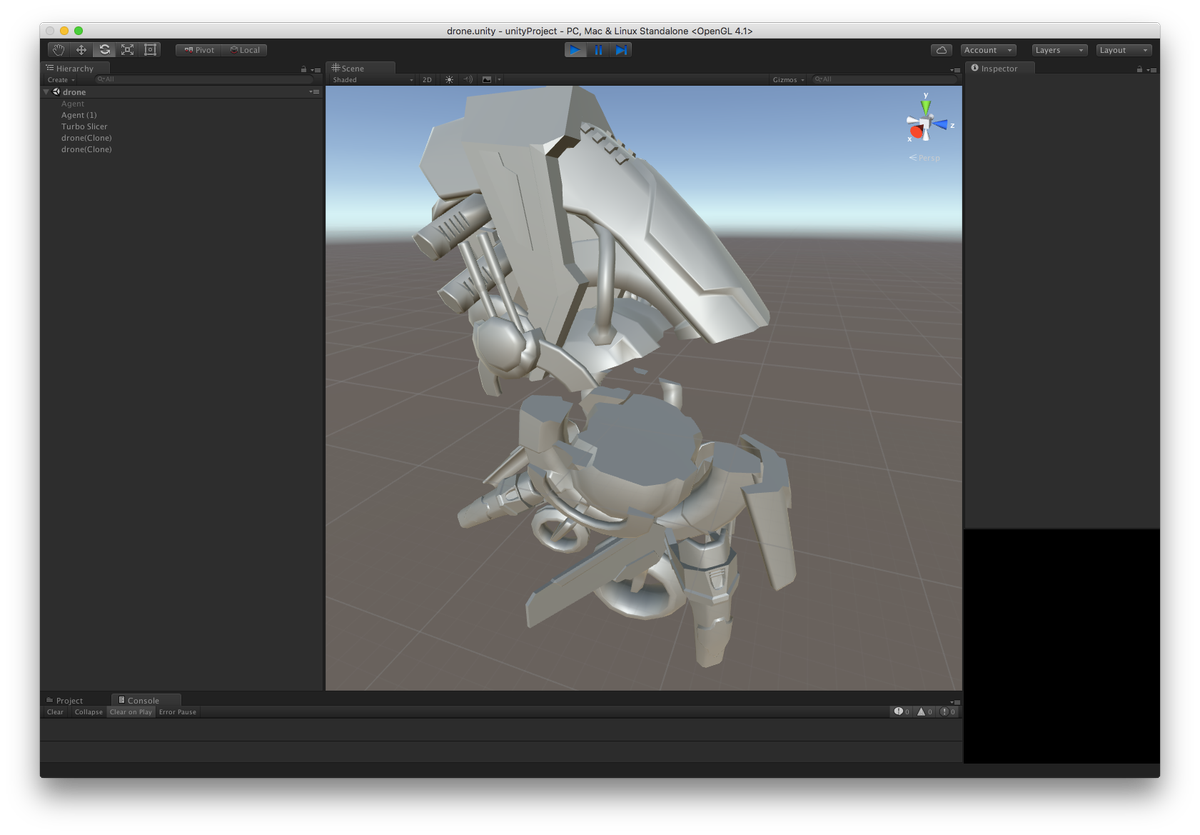Toggle console warning message filter
This screenshot has width=1200, height=835.
point(925,712)
